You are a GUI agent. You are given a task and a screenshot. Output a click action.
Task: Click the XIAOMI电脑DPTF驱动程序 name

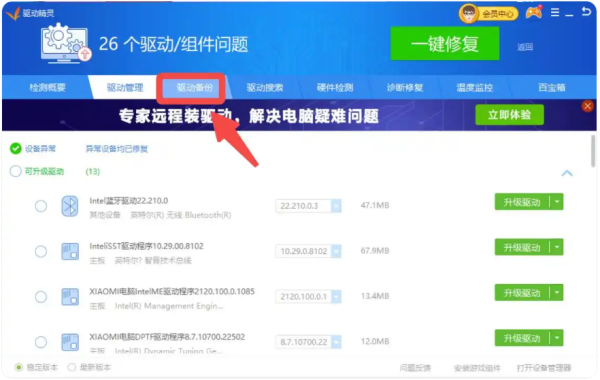click(x=167, y=337)
